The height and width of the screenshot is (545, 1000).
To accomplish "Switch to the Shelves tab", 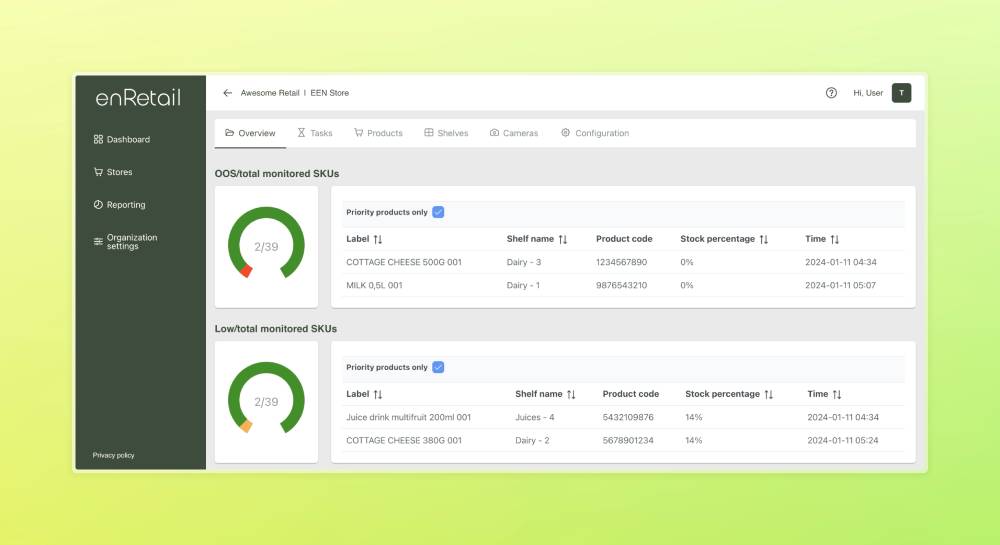I will 446,133.
